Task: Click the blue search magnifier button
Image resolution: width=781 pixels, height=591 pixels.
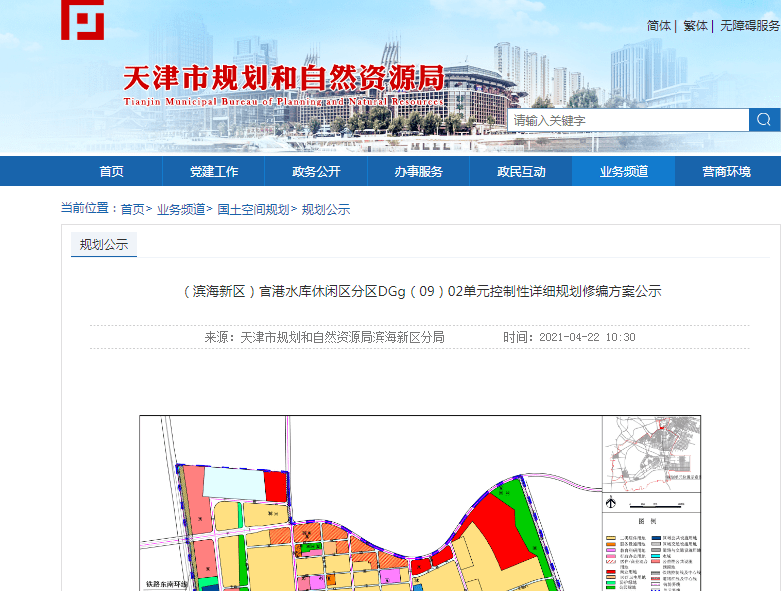Action: pos(764,120)
